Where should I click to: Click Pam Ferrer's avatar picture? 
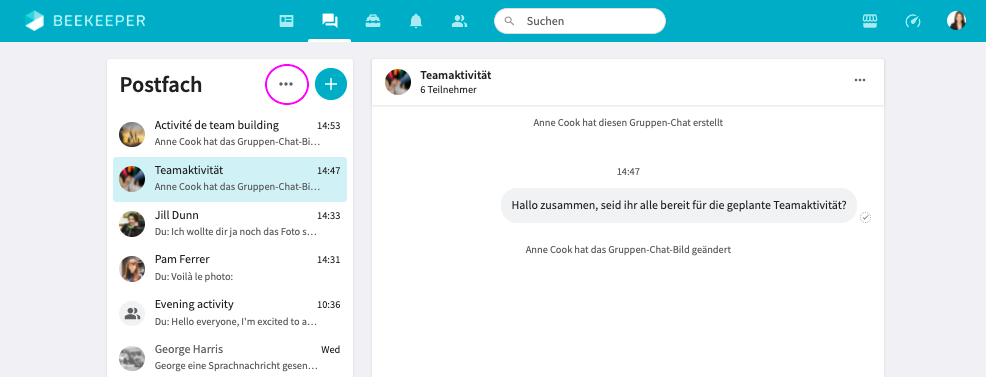pyautogui.click(x=132, y=268)
